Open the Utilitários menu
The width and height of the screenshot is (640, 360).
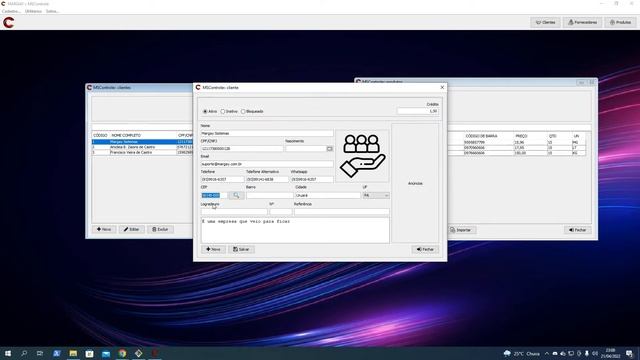(x=33, y=11)
